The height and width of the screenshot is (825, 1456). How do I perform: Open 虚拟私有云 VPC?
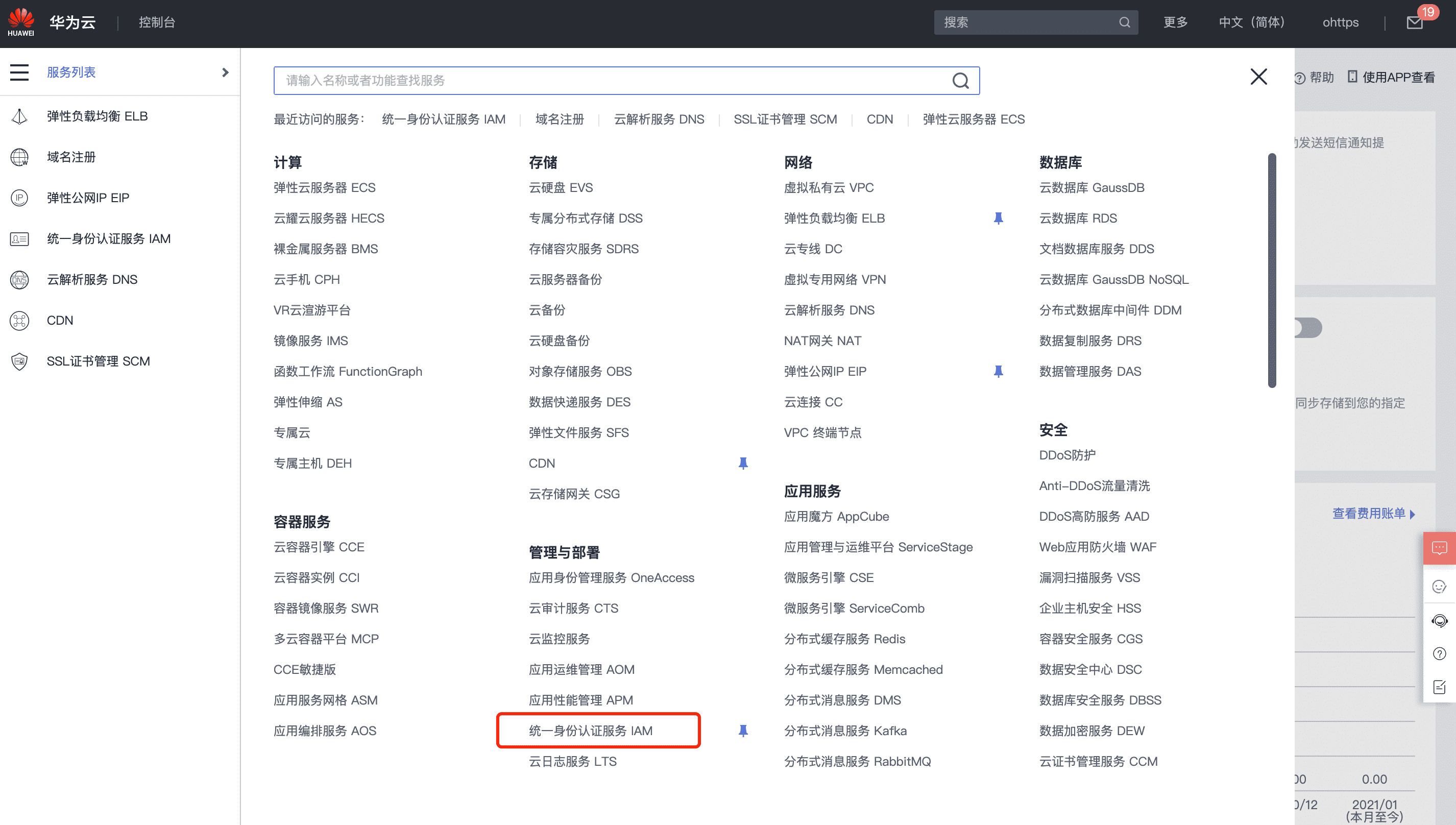point(829,187)
